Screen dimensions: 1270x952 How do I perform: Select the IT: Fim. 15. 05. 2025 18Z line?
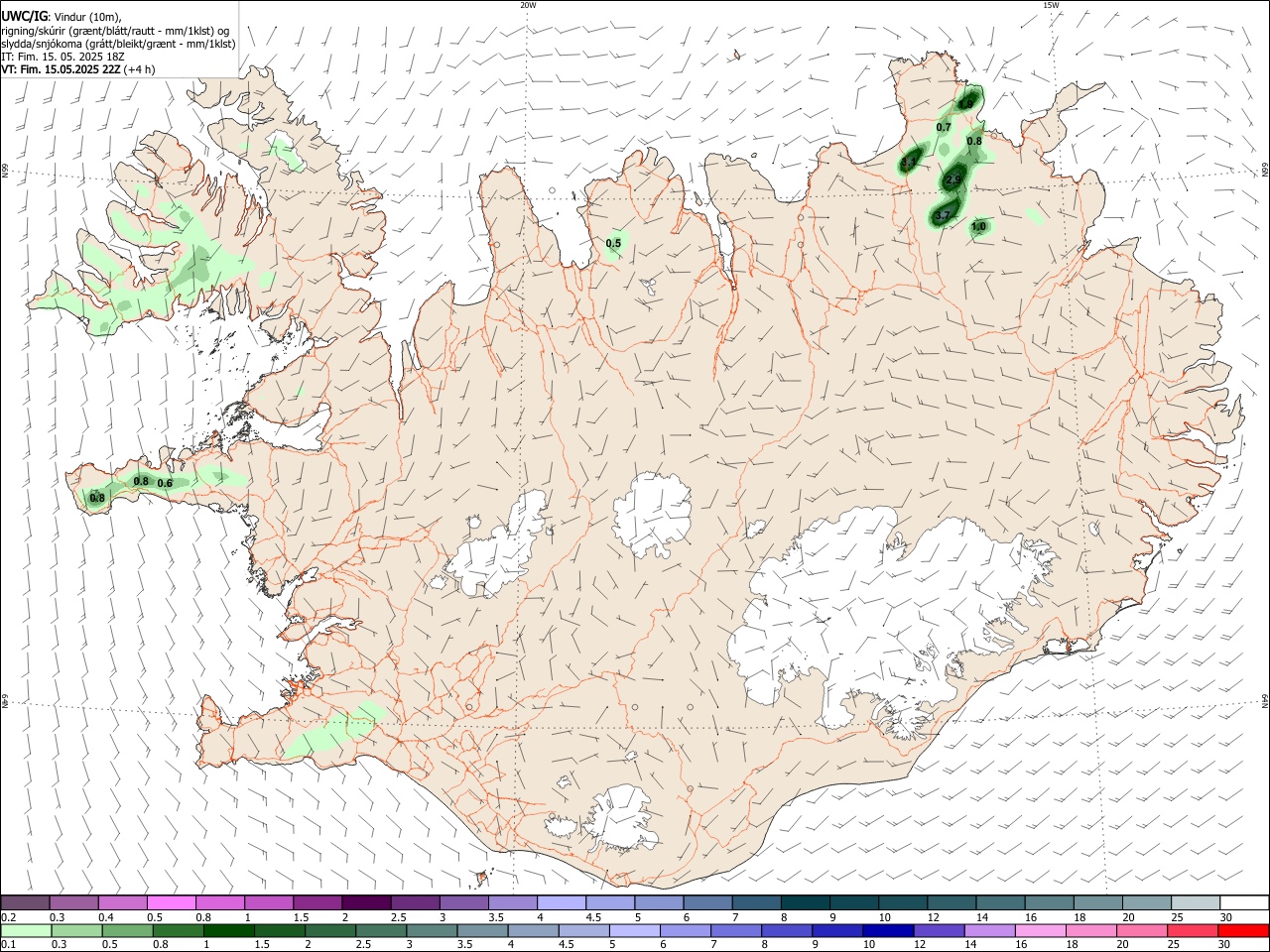point(63,57)
